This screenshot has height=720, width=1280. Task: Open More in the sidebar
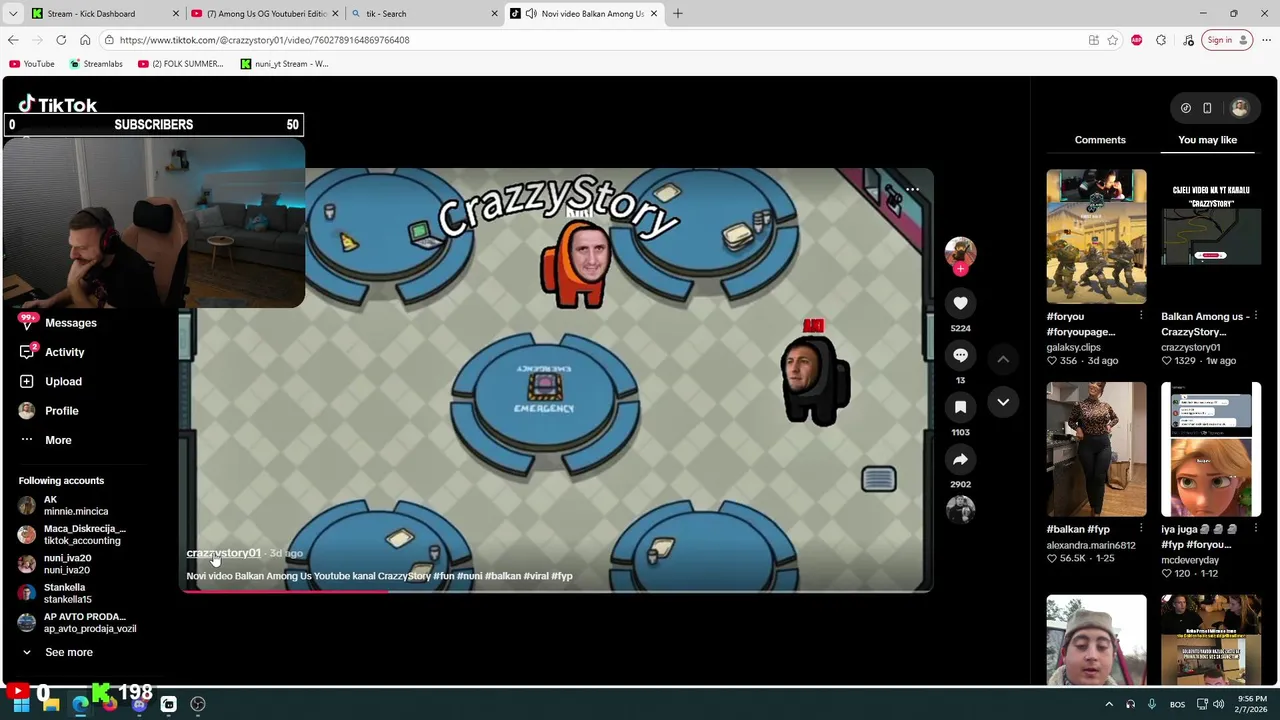[45, 440]
